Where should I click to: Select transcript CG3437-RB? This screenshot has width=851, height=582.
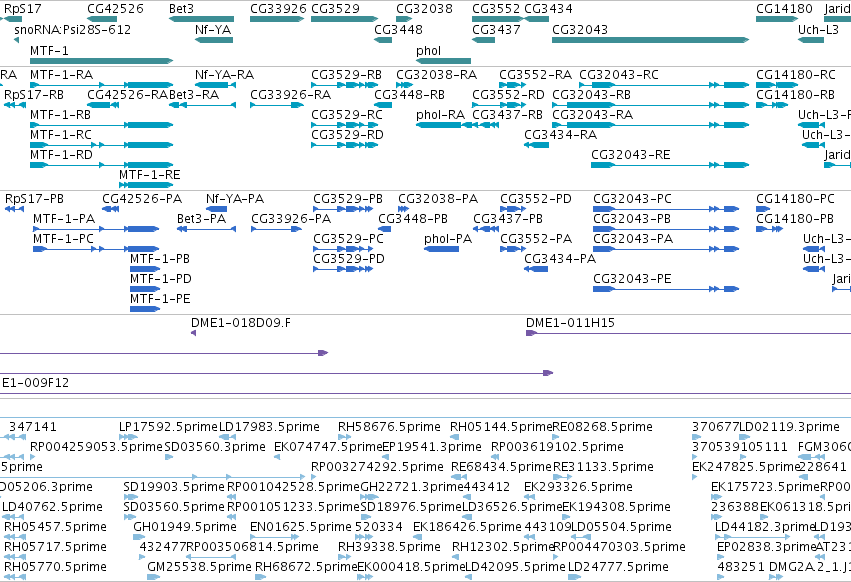pyautogui.click(x=507, y=115)
